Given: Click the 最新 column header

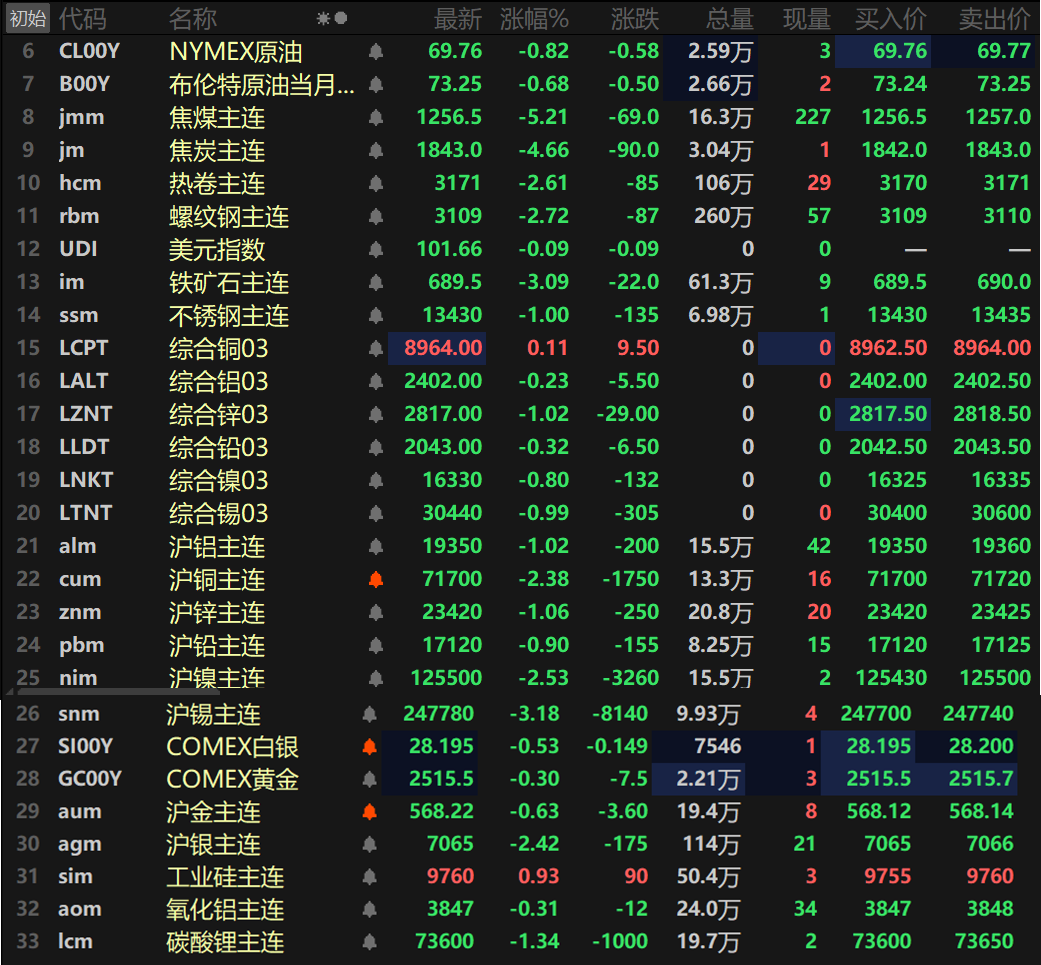Looking at the screenshot, I should coord(457,18).
